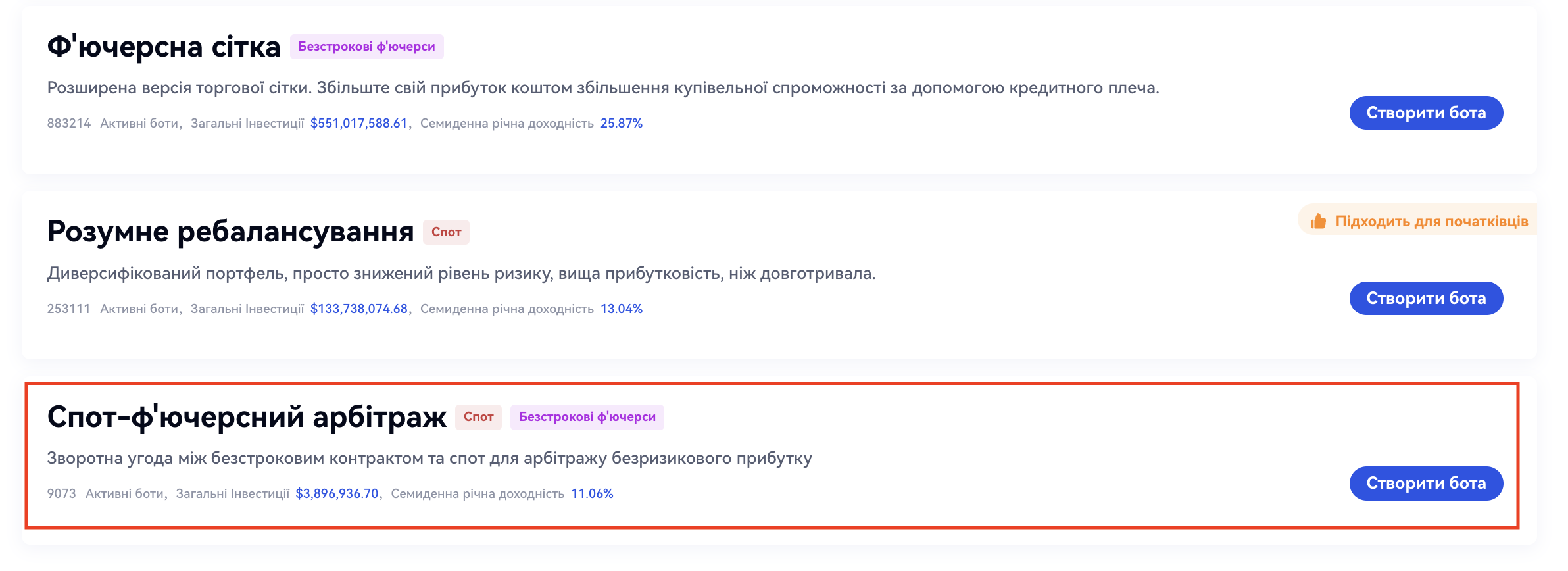Image resolution: width=1568 pixels, height=571 pixels.
Task: Click Створити бота for Спот-ф'ючерсний арбітраж
Action: coord(1425,484)
